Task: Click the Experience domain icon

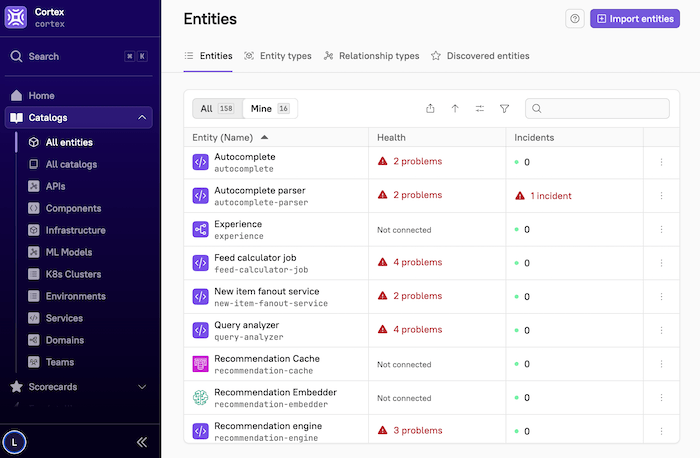Action: pyautogui.click(x=200, y=229)
